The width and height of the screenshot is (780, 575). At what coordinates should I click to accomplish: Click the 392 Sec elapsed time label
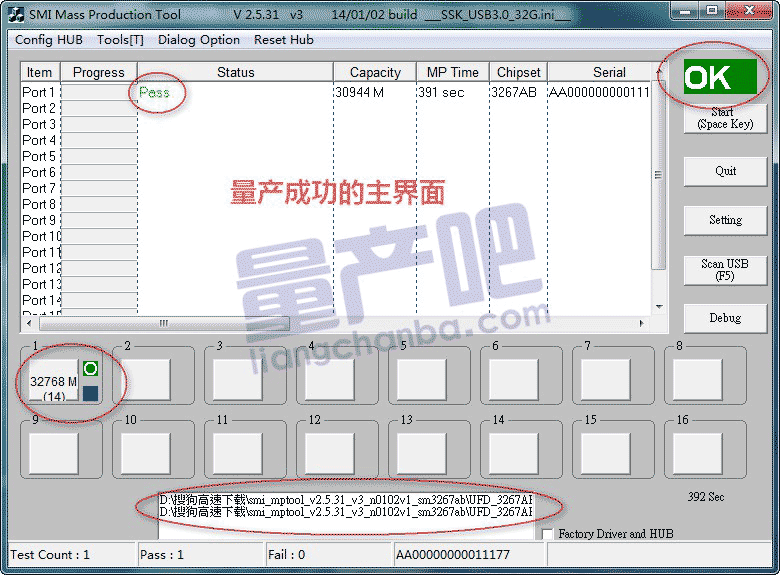pyautogui.click(x=706, y=496)
